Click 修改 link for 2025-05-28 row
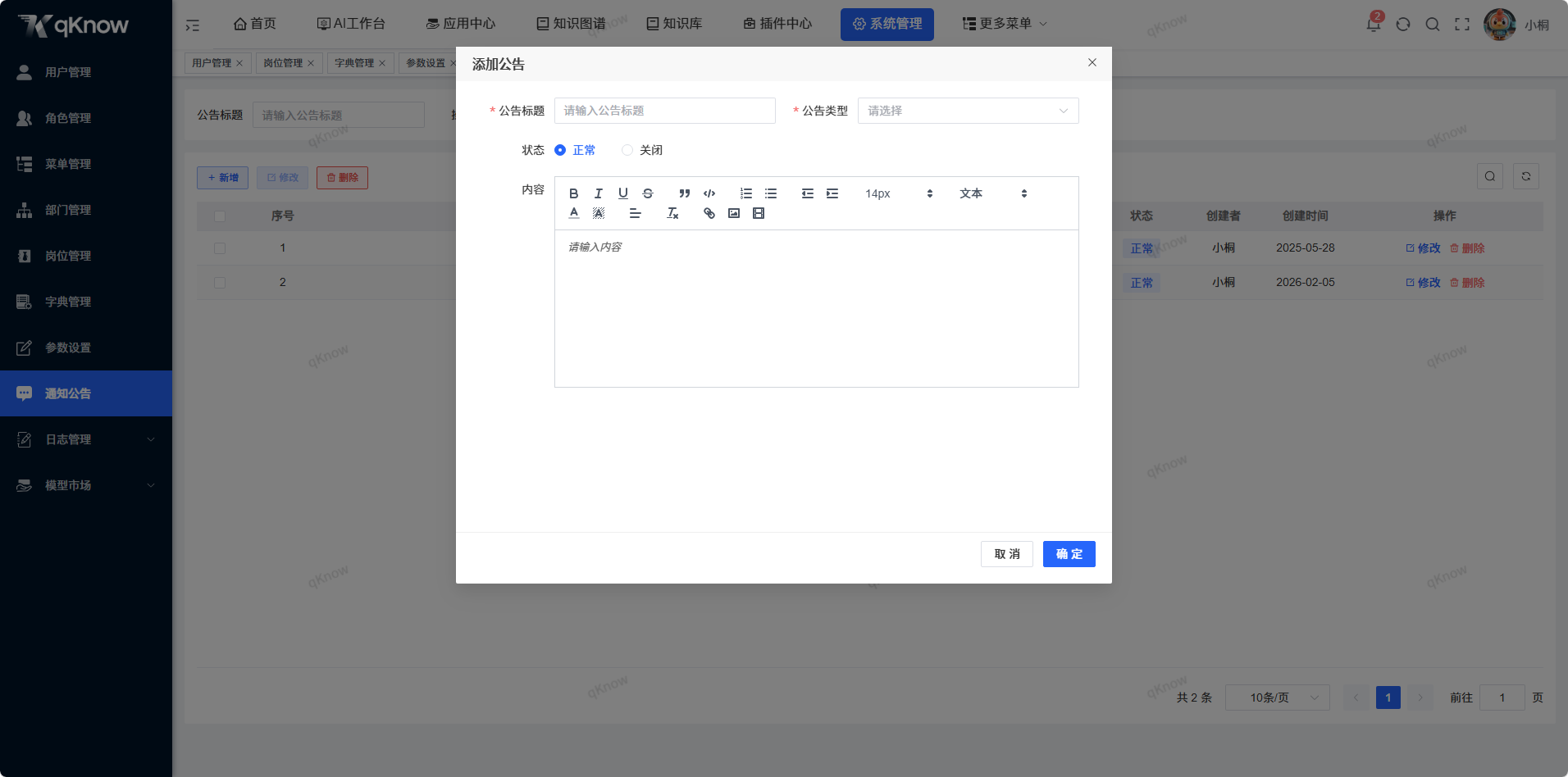Image resolution: width=1568 pixels, height=777 pixels. click(x=1423, y=248)
